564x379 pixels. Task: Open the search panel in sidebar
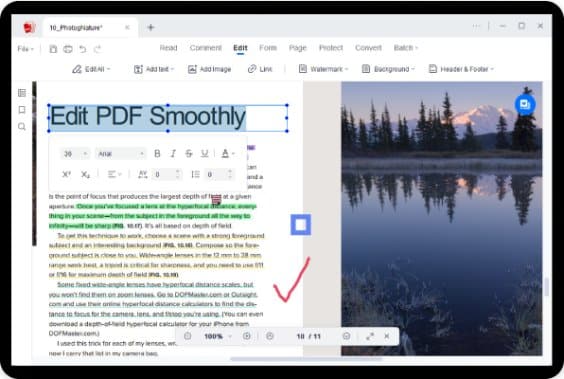point(22,127)
